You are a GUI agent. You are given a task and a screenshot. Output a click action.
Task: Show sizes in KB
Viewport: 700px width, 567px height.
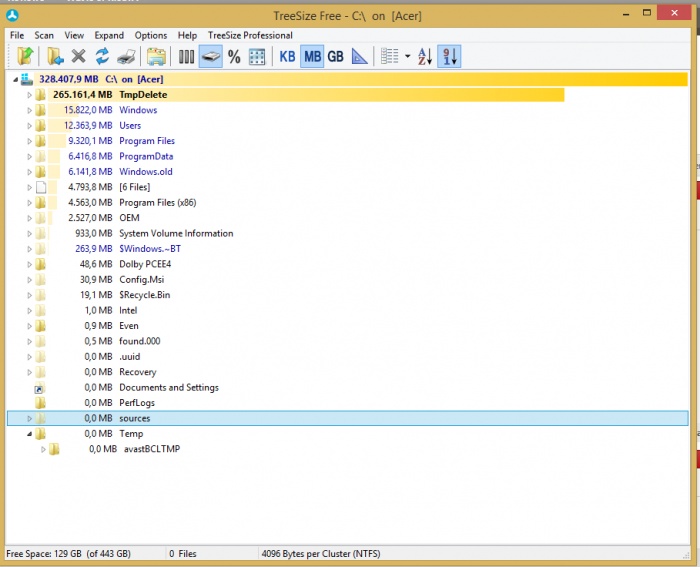coord(287,57)
